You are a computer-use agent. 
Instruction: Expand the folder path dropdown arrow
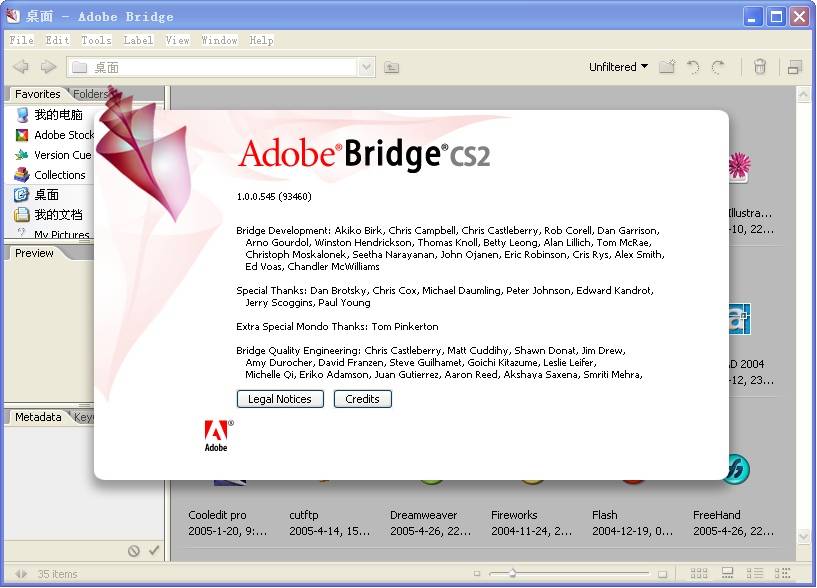(x=366, y=67)
